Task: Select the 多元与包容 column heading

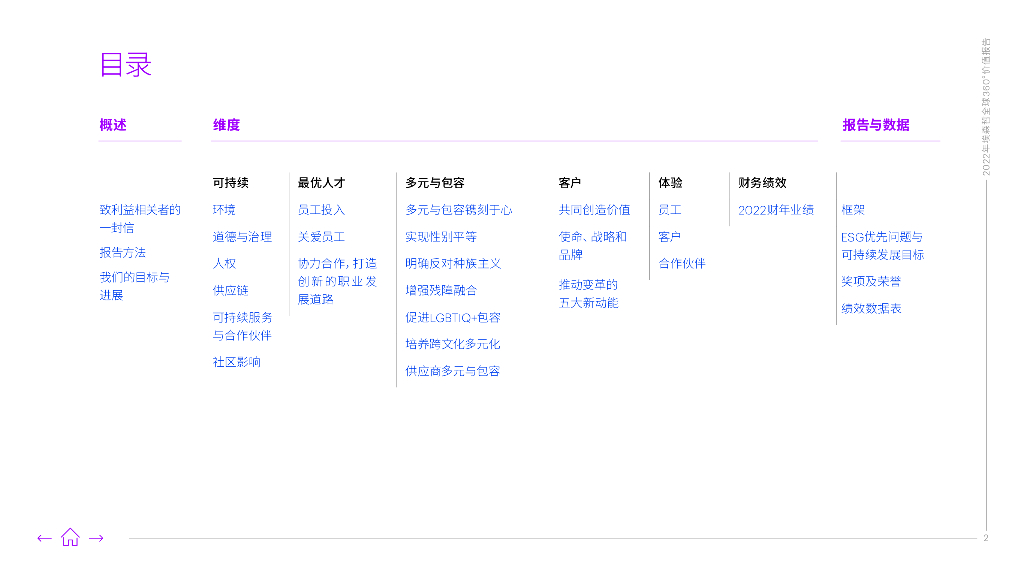Action: pos(435,183)
